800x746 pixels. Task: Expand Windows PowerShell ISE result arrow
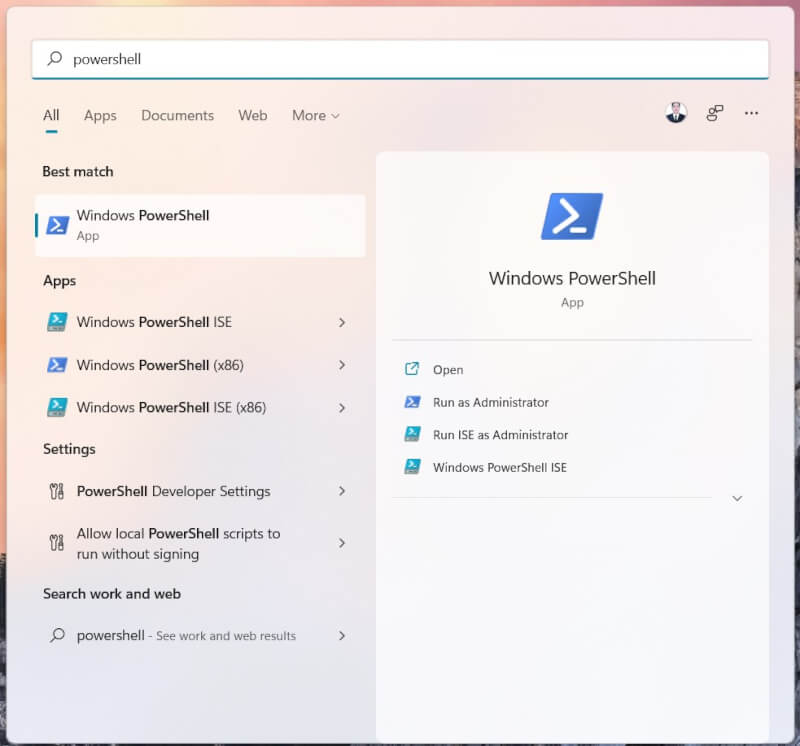pos(342,322)
